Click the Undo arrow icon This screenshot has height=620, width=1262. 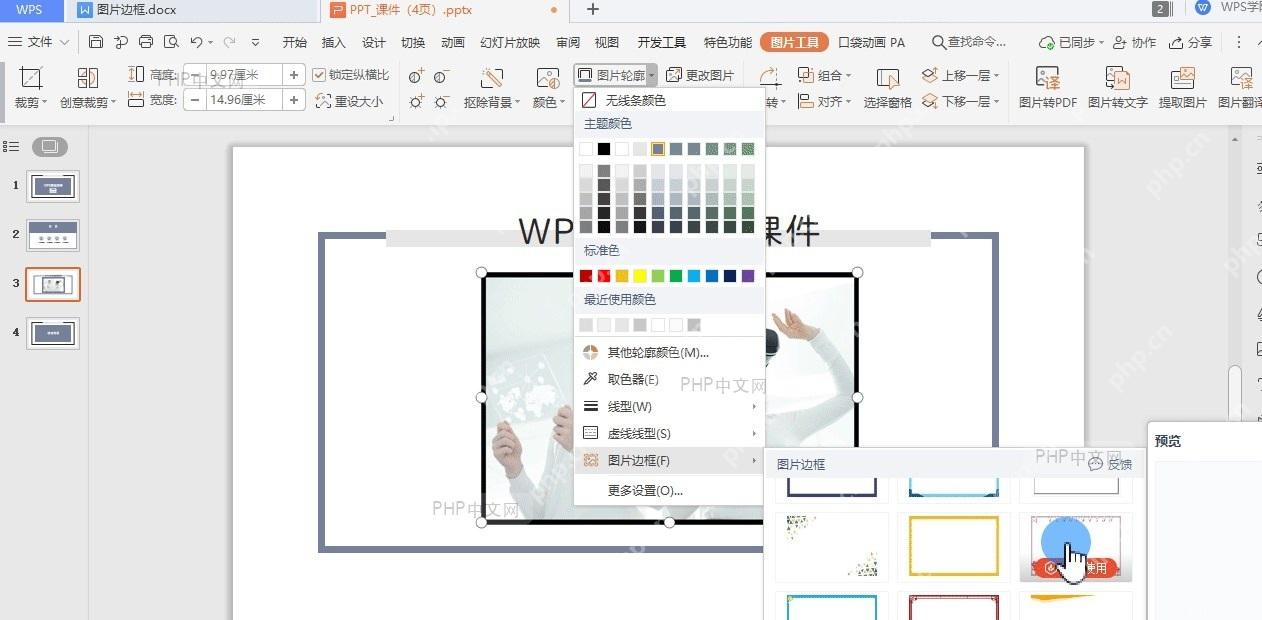click(196, 42)
